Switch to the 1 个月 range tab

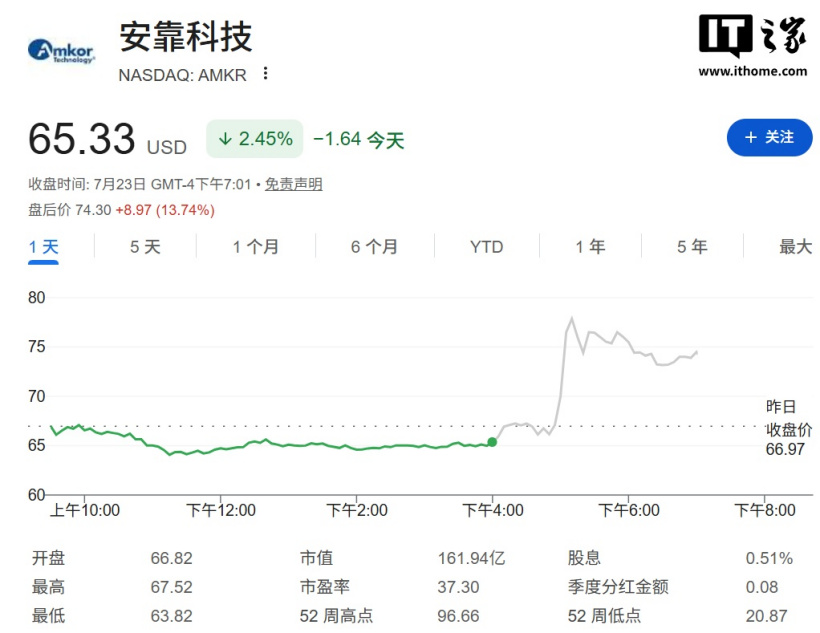256,247
